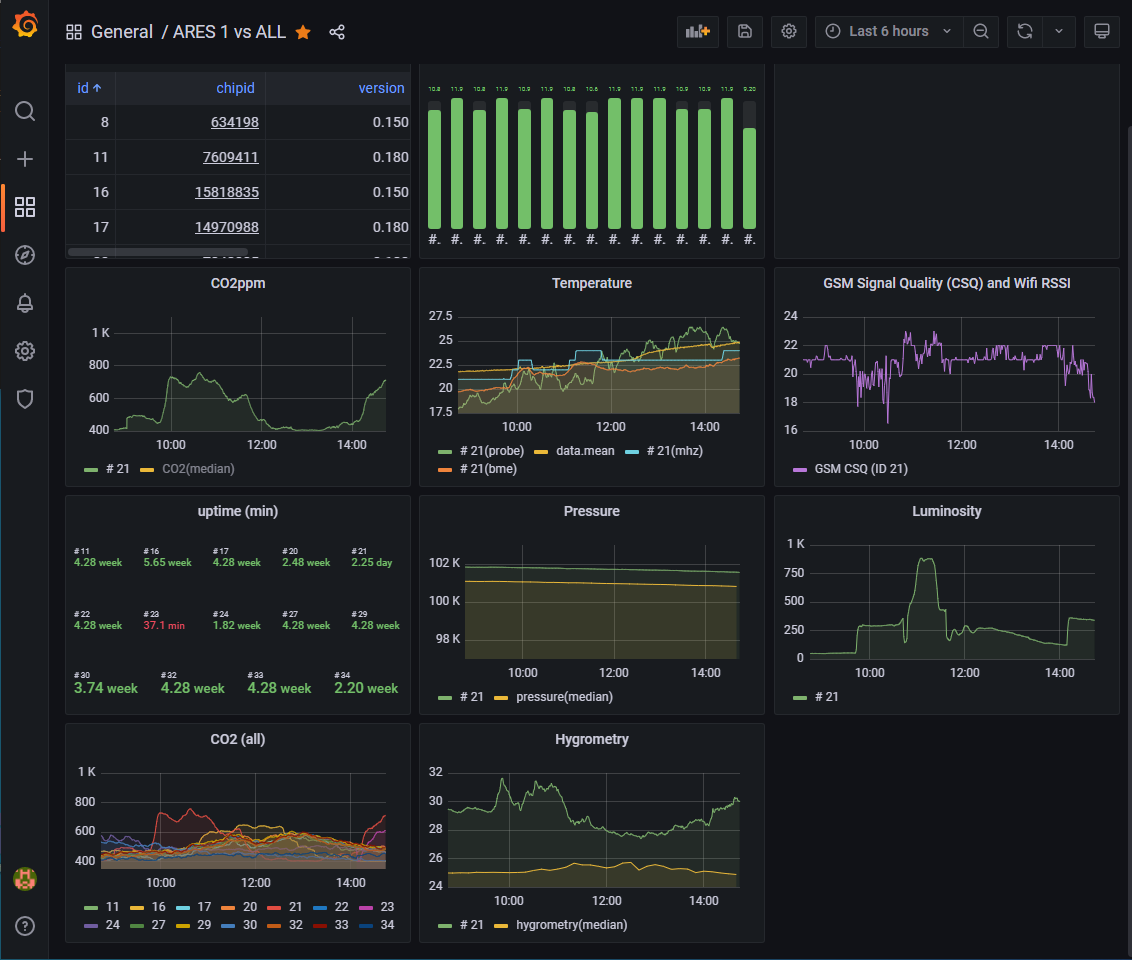Toggle # 21(probe) series in Temperature legend
The width and height of the screenshot is (1132, 960).
pyautogui.click(x=492, y=450)
